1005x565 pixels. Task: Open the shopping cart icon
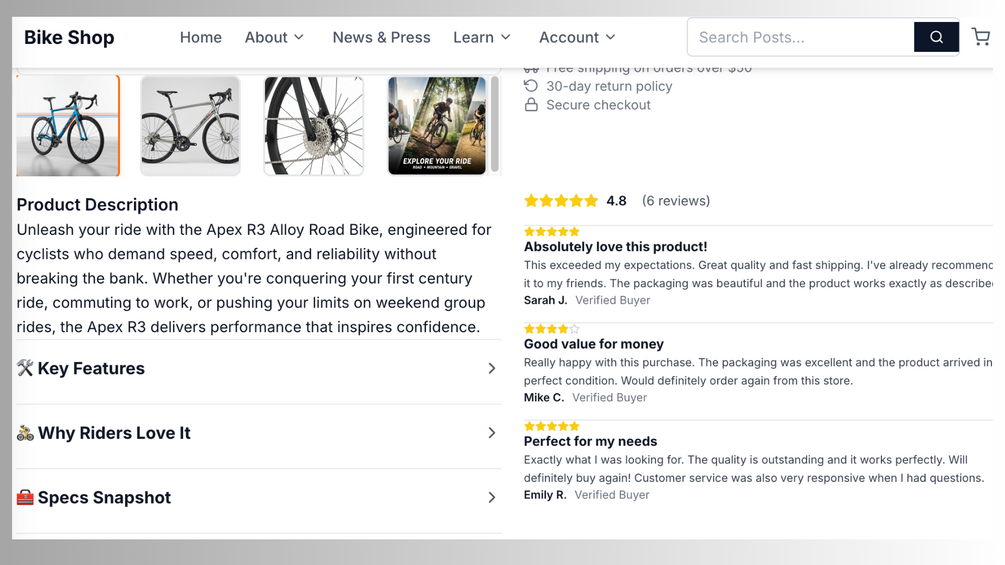pyautogui.click(x=980, y=37)
